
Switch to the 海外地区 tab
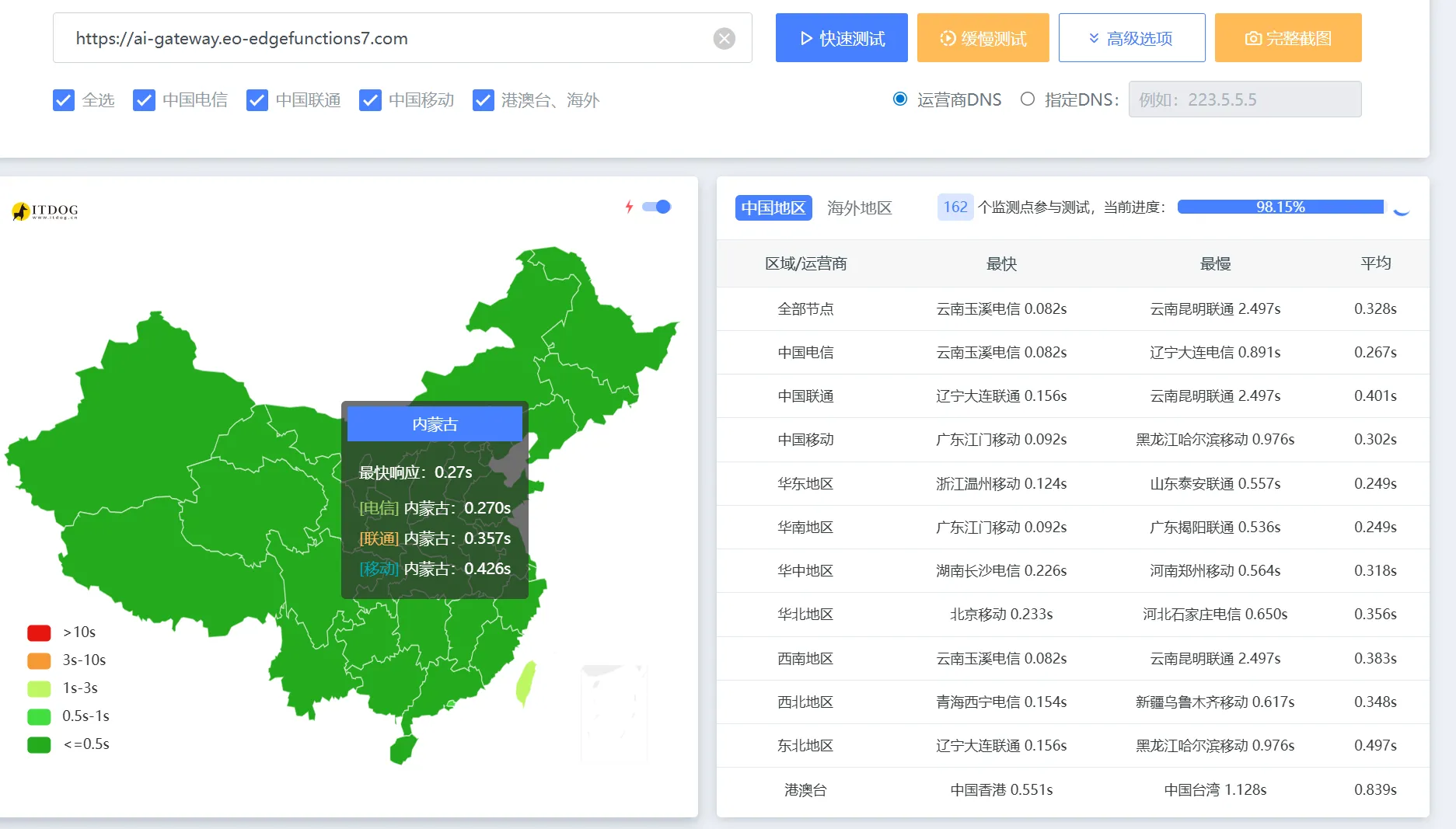[x=859, y=207]
